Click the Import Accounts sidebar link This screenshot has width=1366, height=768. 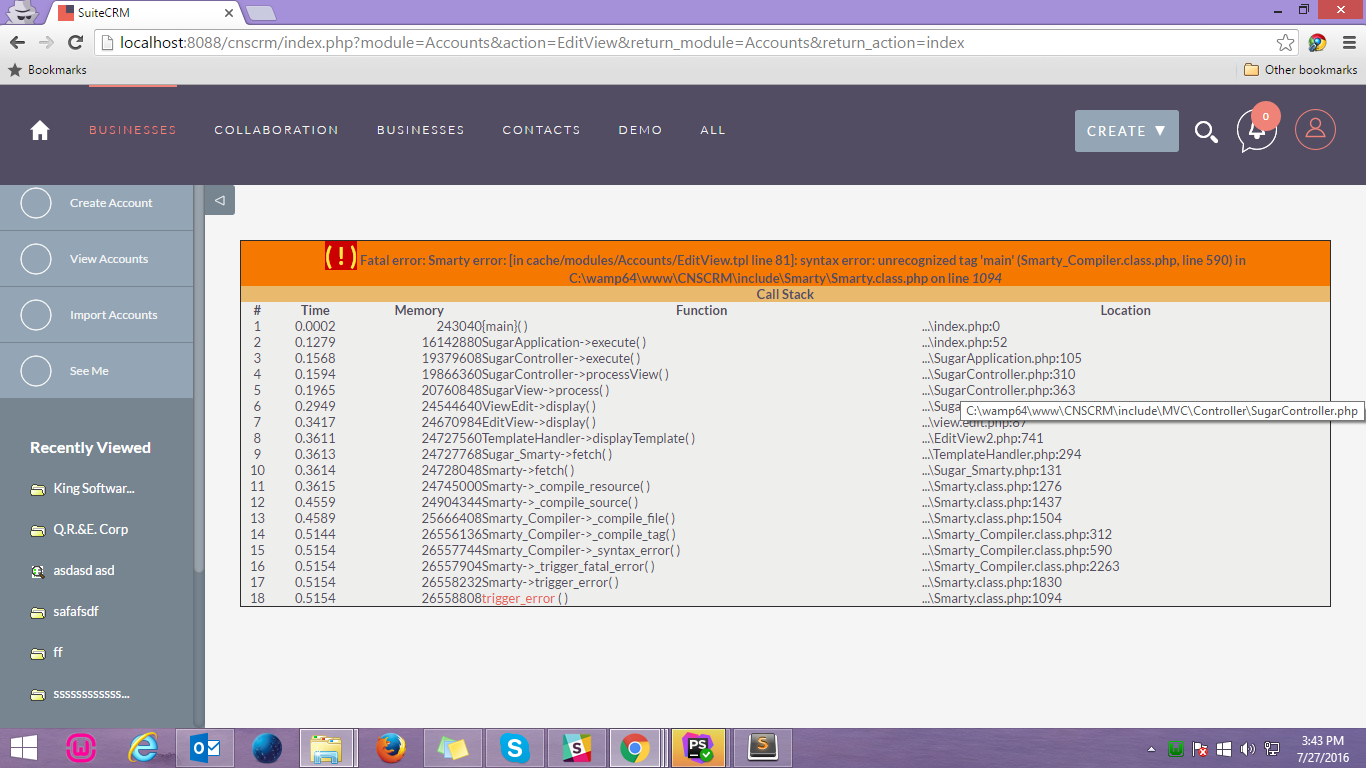pyautogui.click(x=114, y=315)
